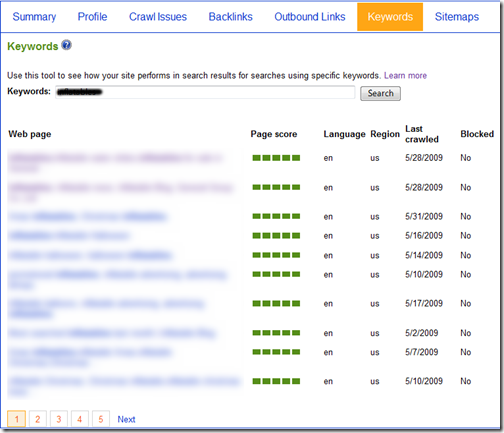Image resolution: width=504 pixels, height=433 pixels.
Task: Click 'us' region in the 5/17/2009 row
Action: [375, 304]
